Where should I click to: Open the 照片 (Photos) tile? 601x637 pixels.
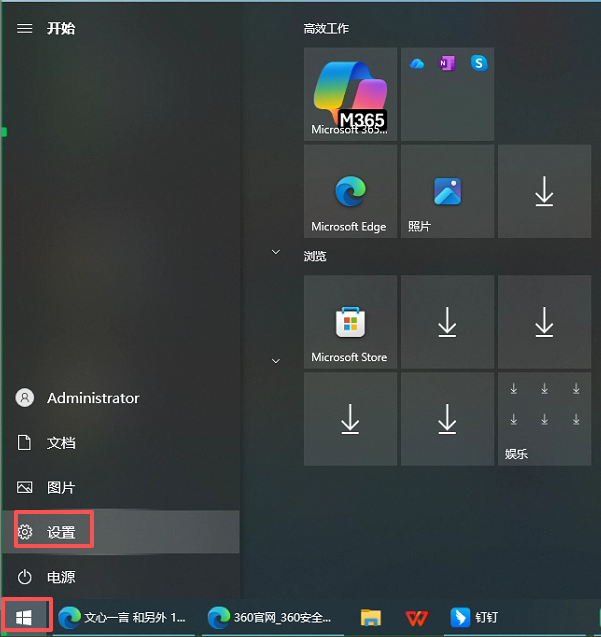tap(447, 192)
